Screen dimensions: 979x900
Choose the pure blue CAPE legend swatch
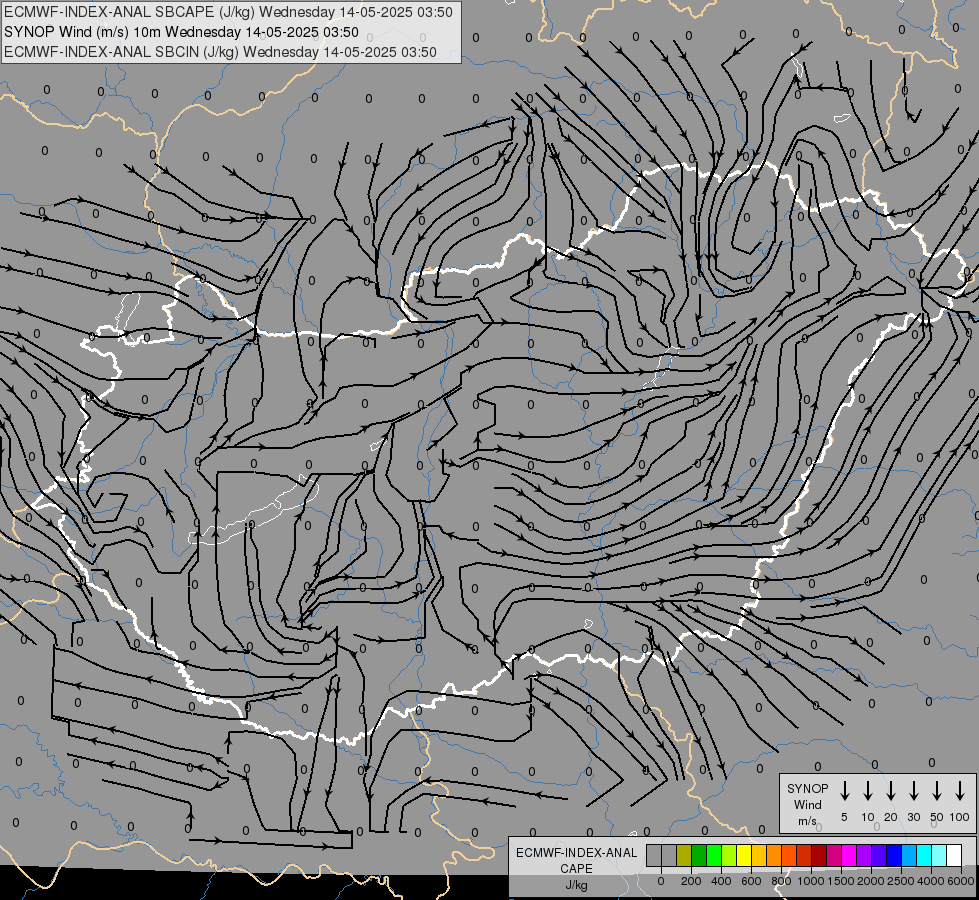[x=894, y=855]
